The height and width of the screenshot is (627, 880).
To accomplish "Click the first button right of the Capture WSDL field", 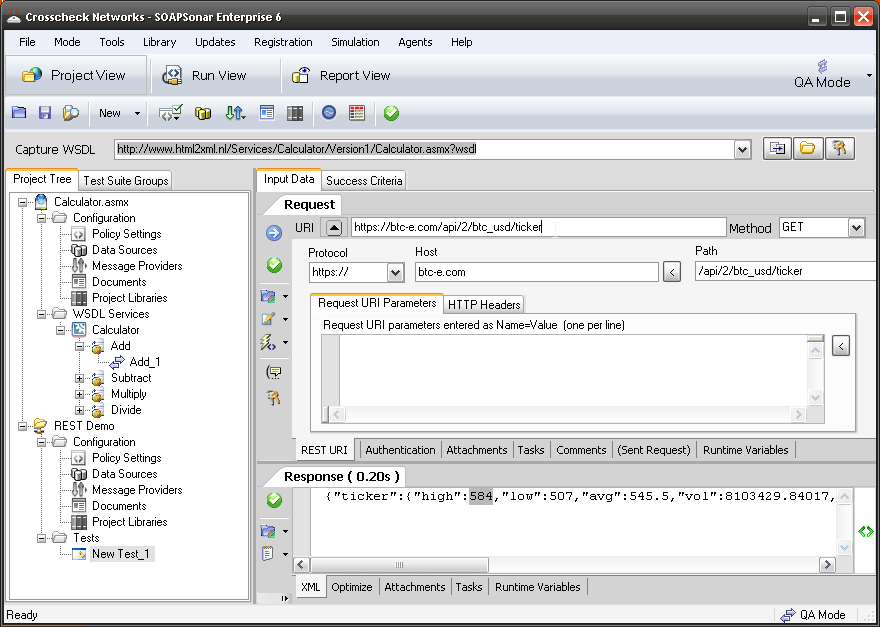I will [x=777, y=149].
